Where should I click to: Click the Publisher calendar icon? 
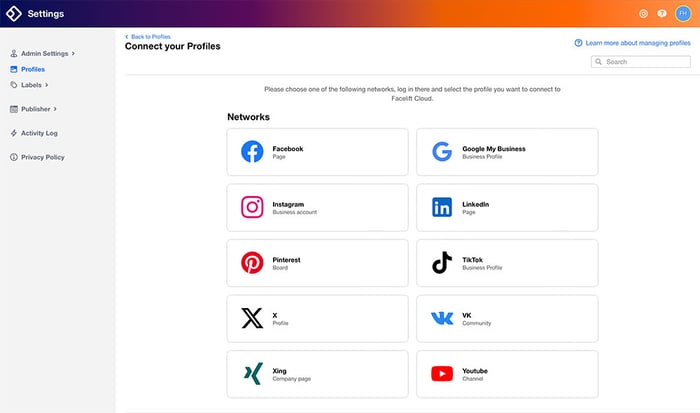point(14,109)
